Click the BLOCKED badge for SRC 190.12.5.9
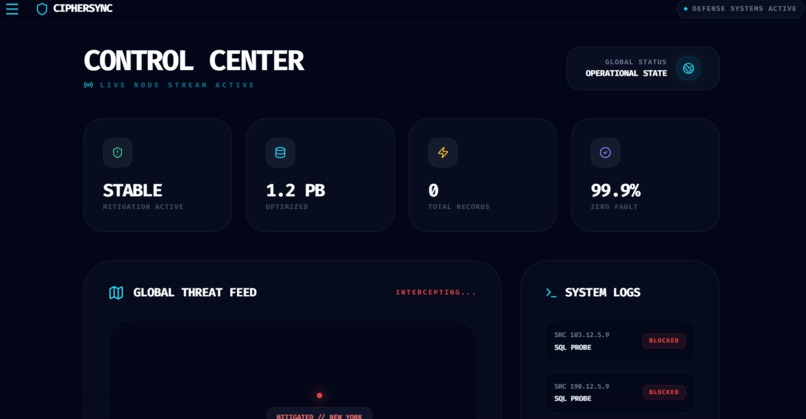Screen dimensions: 806x419 [x=664, y=392]
